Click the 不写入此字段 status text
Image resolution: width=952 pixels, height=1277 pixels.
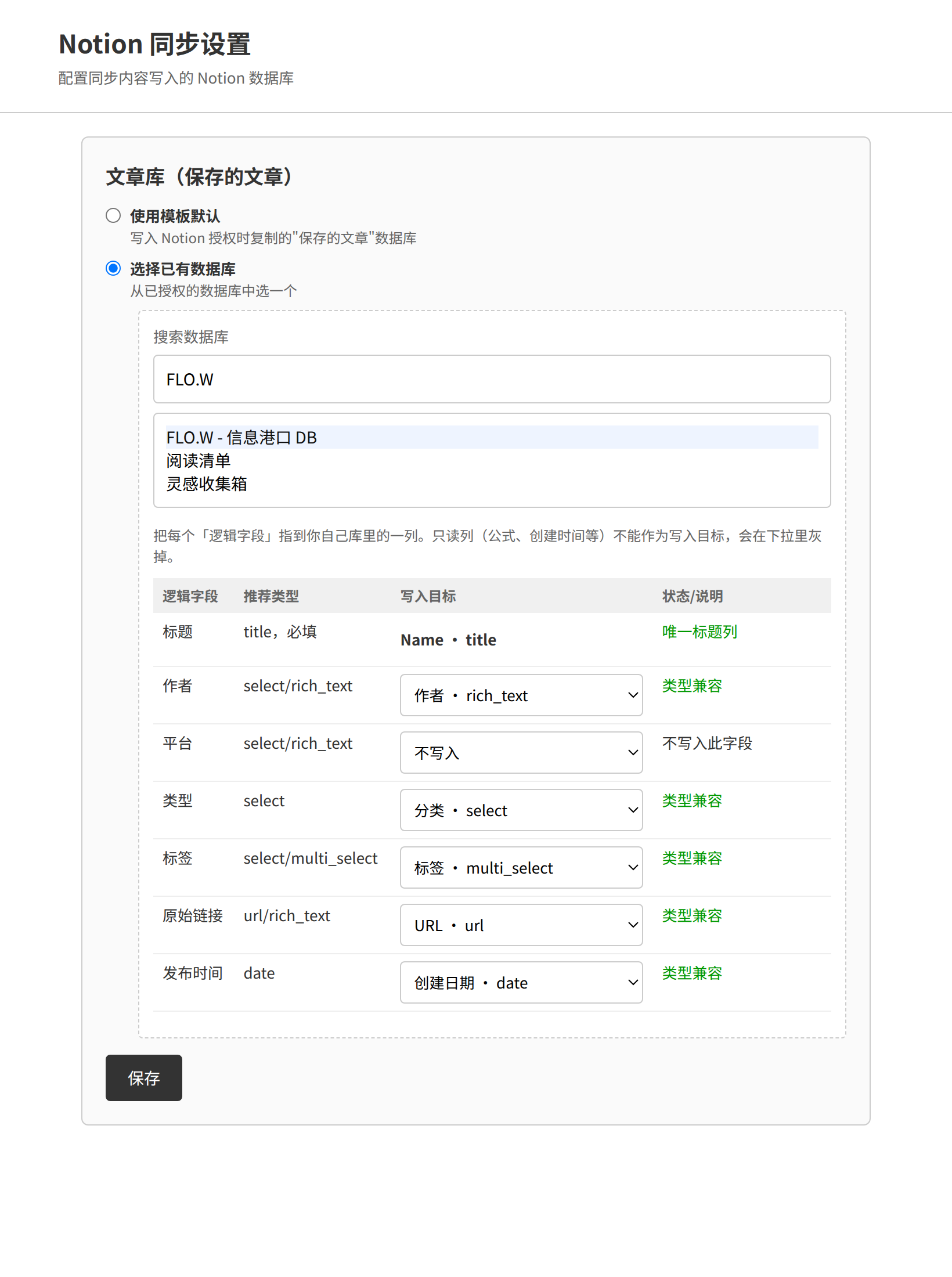[x=707, y=743]
